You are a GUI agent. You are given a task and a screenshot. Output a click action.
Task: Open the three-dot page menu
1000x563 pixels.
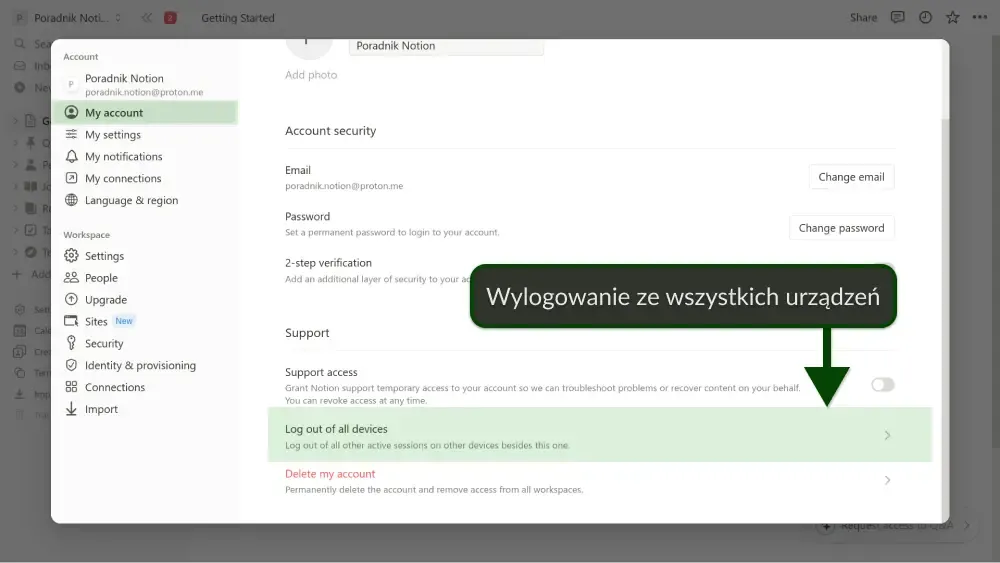[x=980, y=18]
